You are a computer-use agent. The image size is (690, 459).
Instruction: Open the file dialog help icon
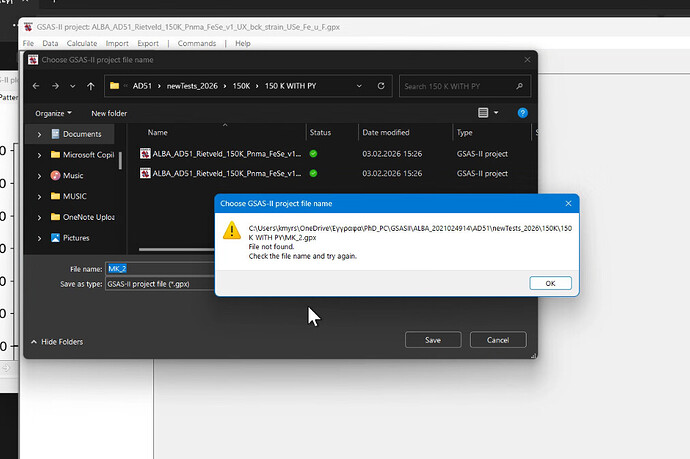coord(522,113)
